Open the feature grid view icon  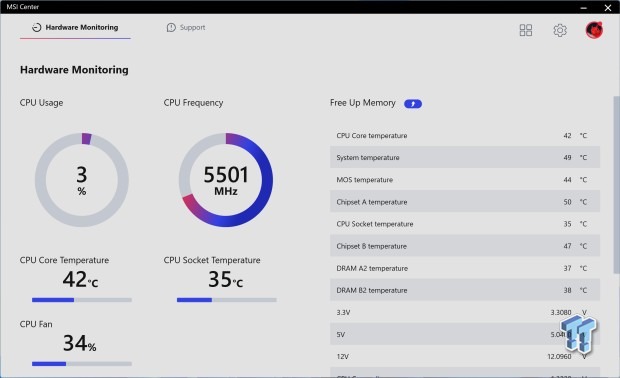pyautogui.click(x=525, y=30)
